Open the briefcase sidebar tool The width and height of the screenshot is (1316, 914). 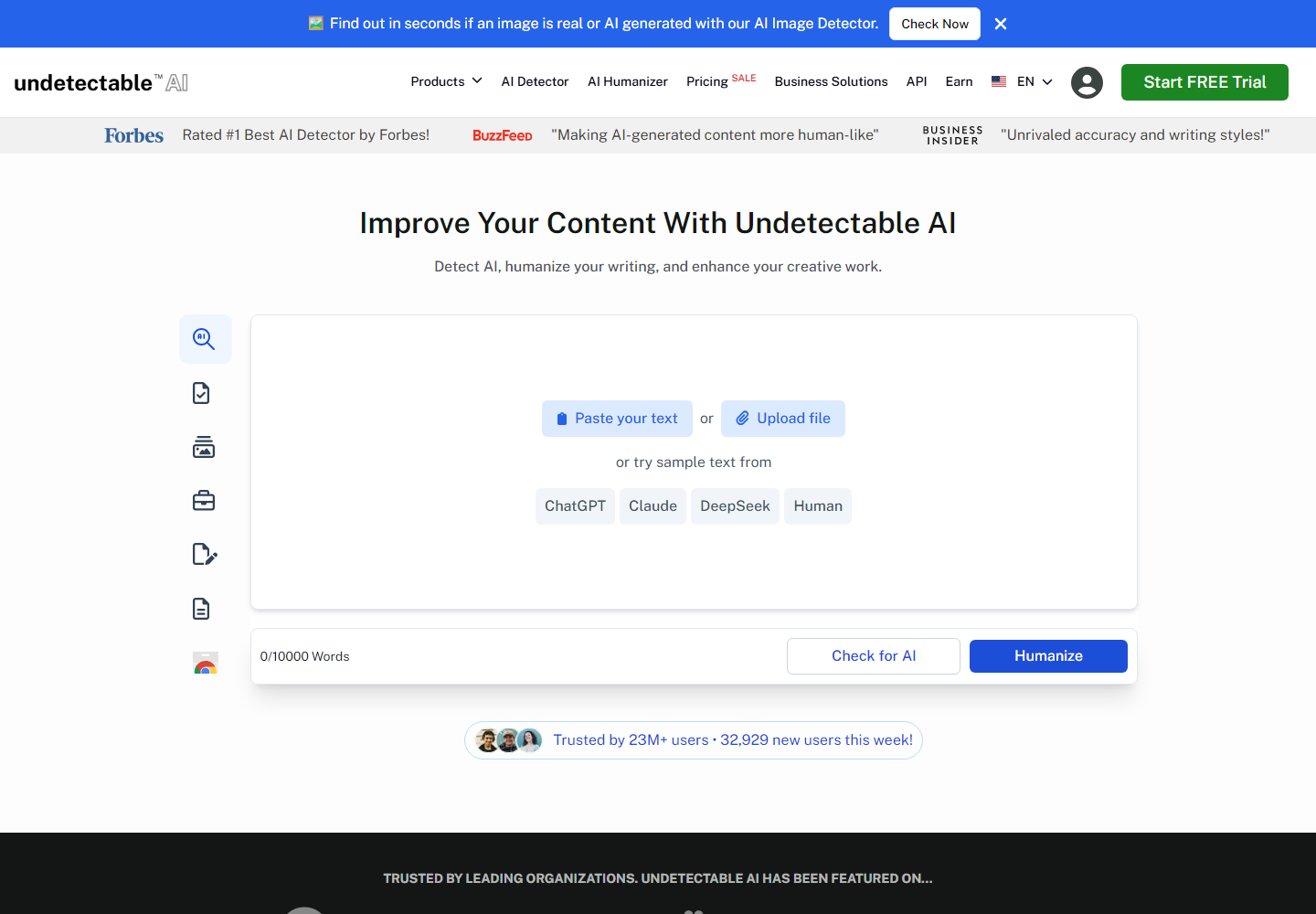click(204, 501)
